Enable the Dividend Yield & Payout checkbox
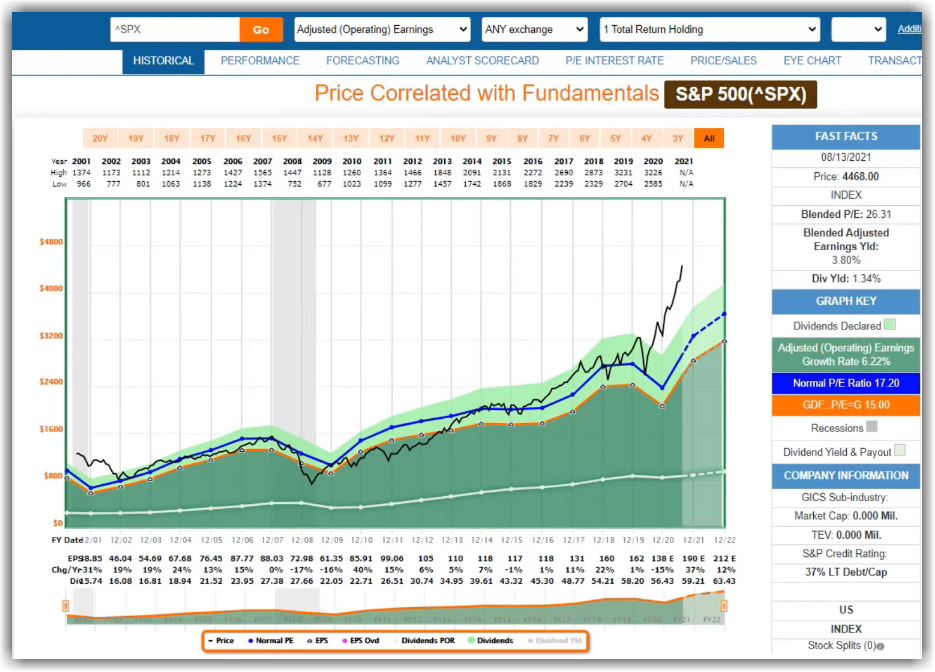Image resolution: width=935 pixels, height=672 pixels. point(900,451)
